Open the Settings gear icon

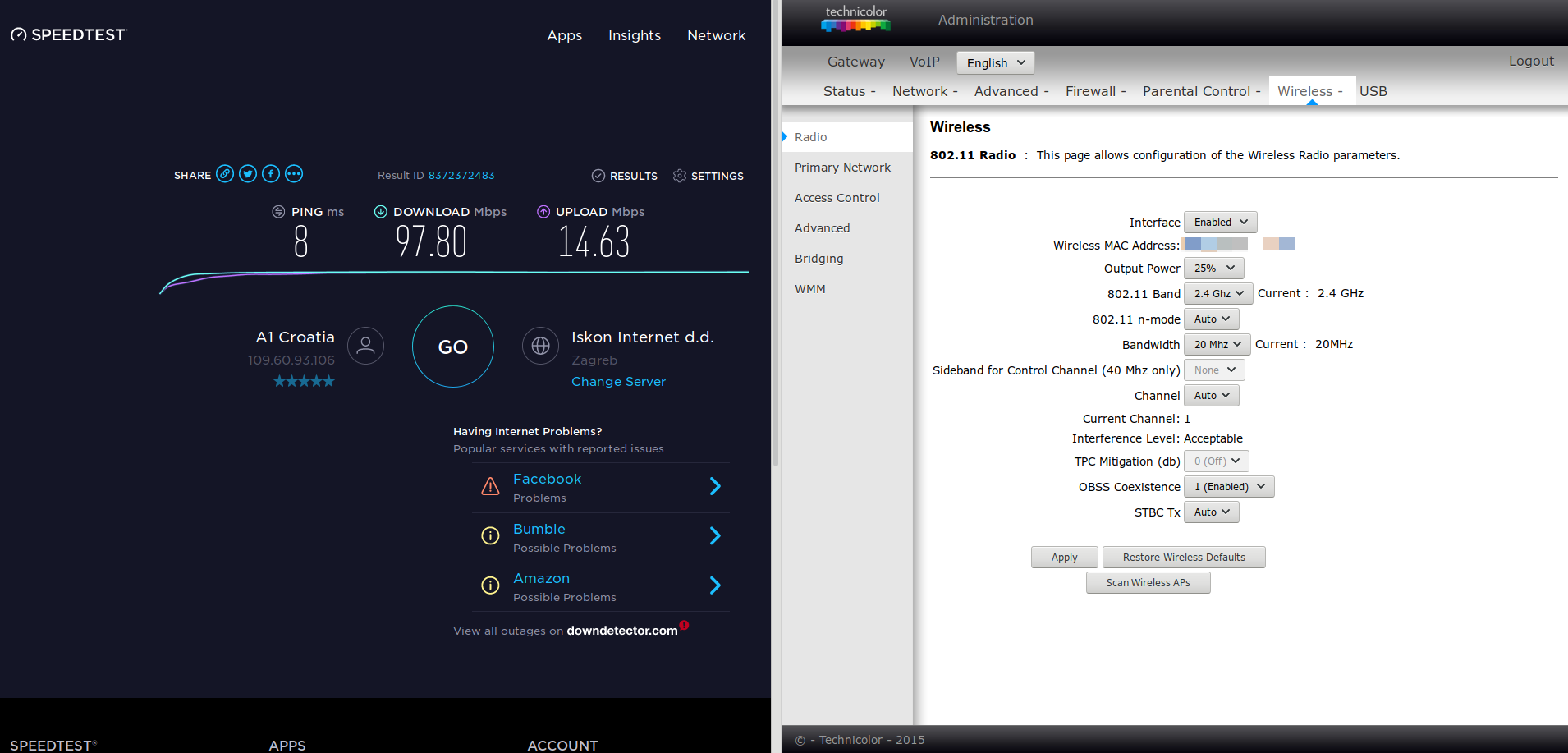680,176
